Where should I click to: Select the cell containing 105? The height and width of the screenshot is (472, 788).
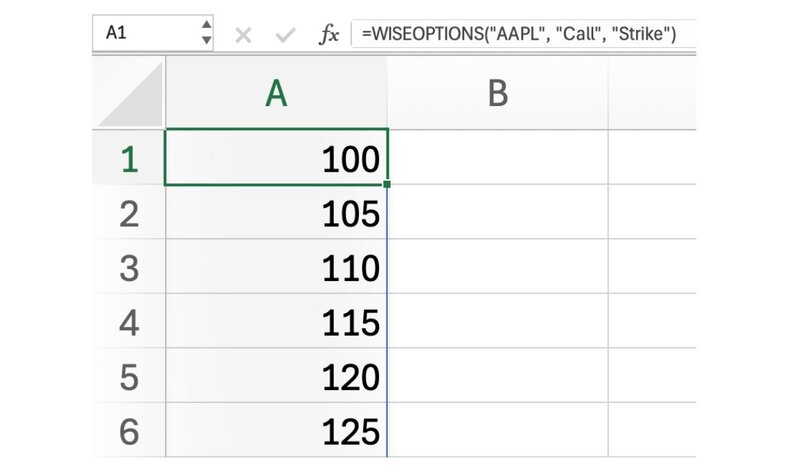click(276, 213)
